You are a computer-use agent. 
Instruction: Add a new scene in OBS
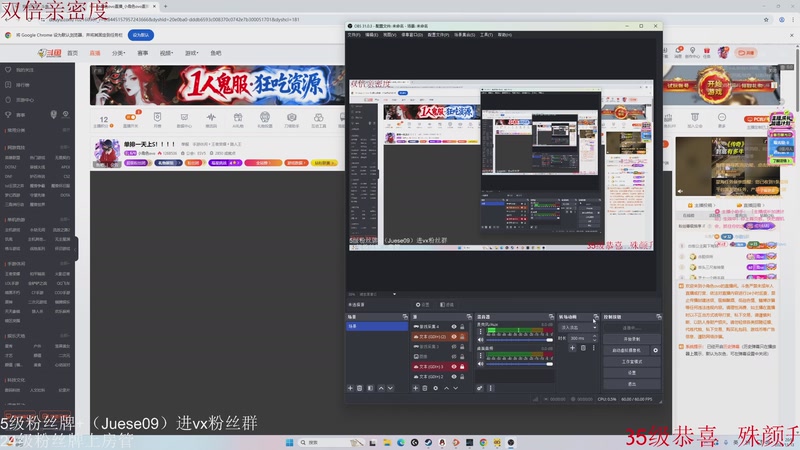(350, 388)
